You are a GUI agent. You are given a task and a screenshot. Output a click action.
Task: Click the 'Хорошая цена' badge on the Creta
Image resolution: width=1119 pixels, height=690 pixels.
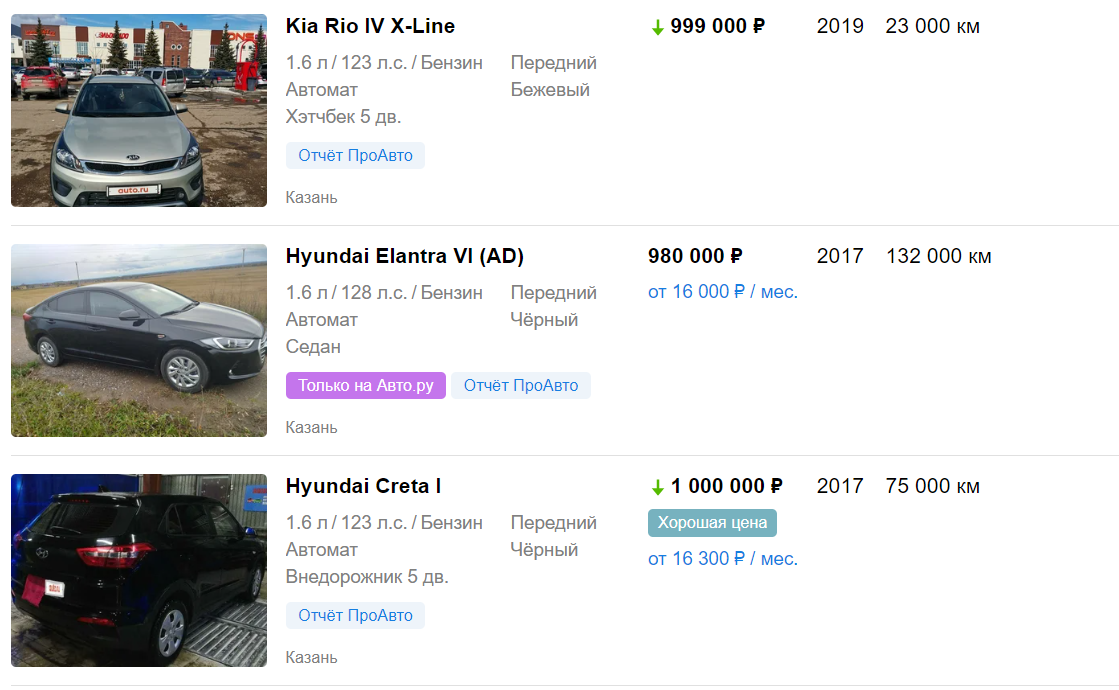point(712,522)
